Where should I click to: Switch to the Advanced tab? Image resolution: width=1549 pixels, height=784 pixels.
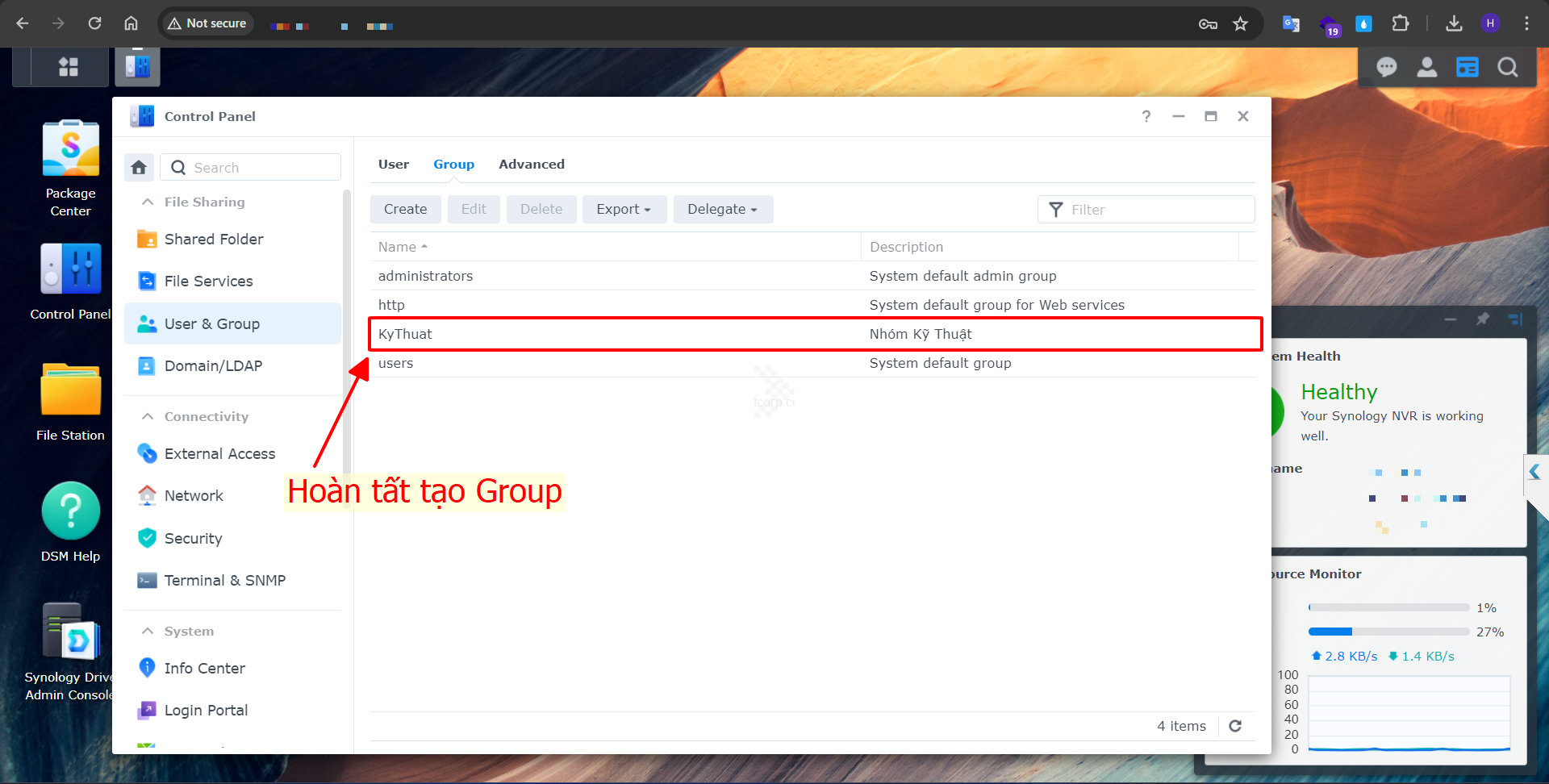point(531,164)
